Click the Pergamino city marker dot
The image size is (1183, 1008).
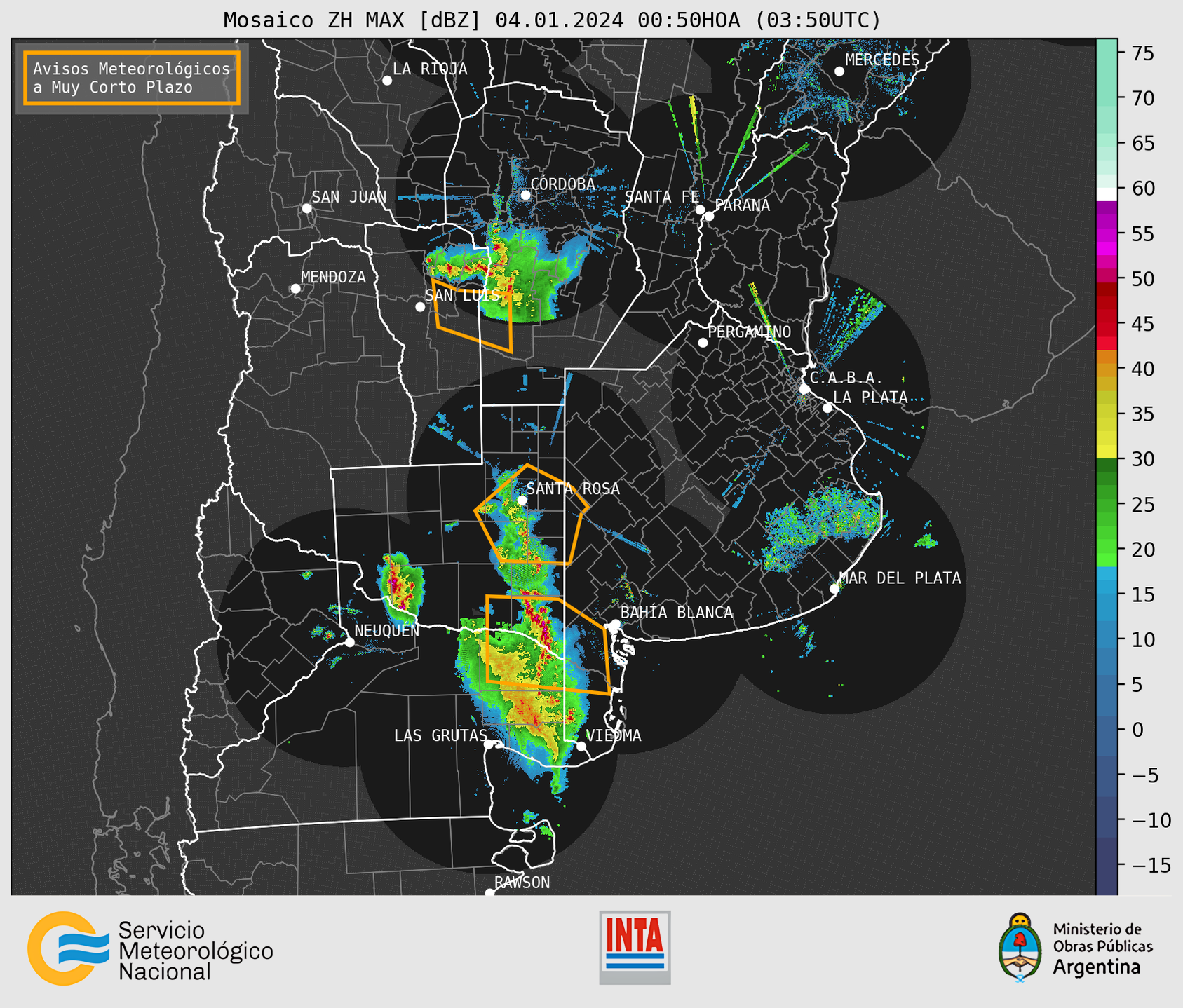coord(703,343)
